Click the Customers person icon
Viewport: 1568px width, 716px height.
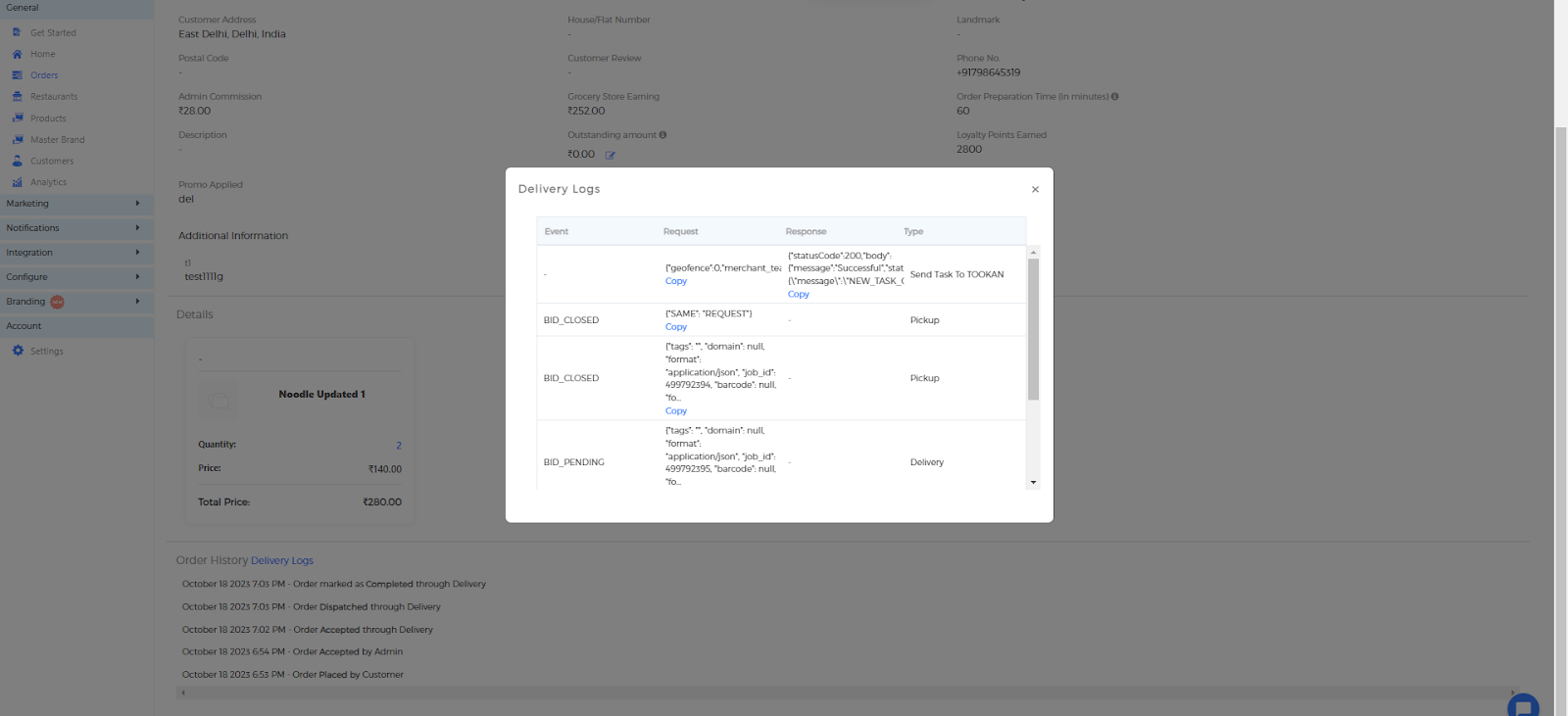17,161
